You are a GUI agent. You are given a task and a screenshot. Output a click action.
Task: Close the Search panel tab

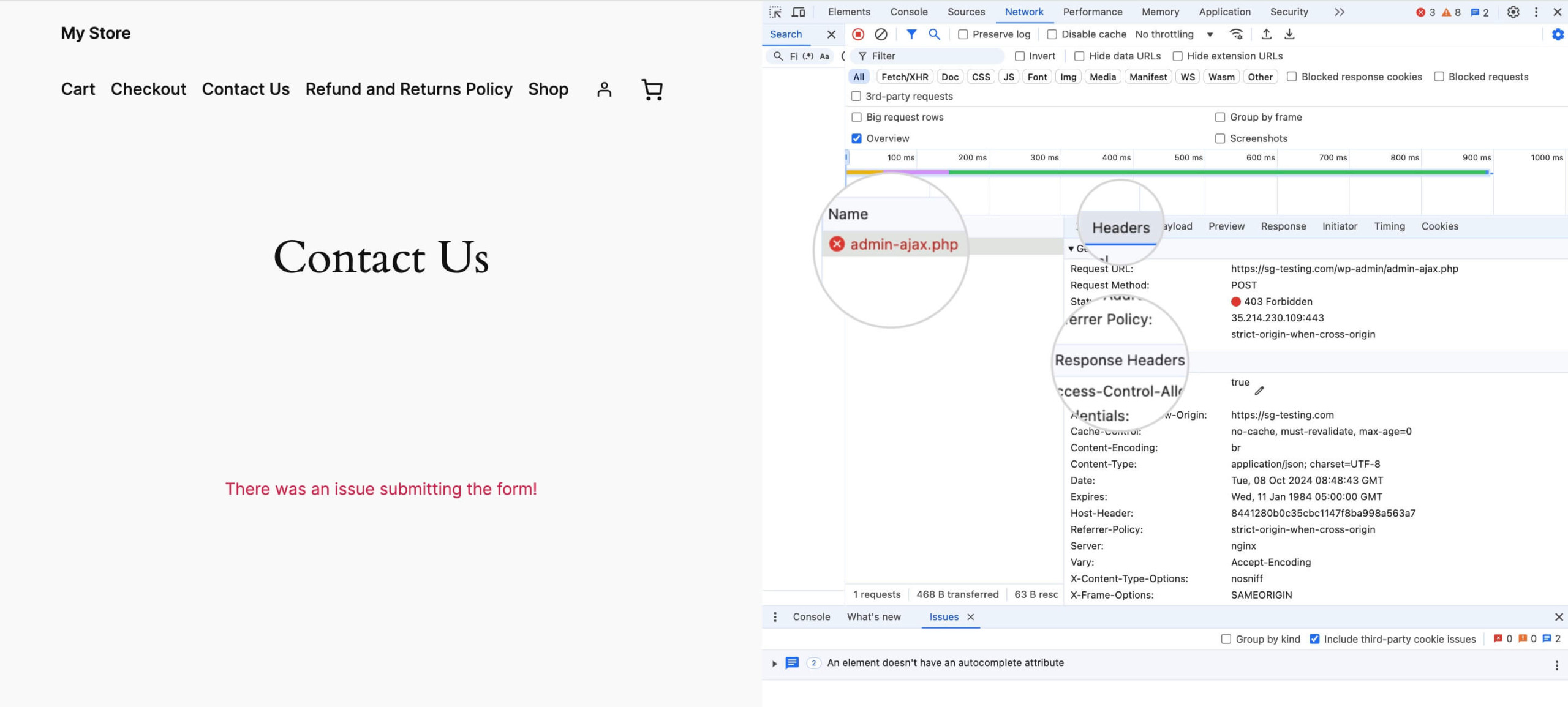831,34
